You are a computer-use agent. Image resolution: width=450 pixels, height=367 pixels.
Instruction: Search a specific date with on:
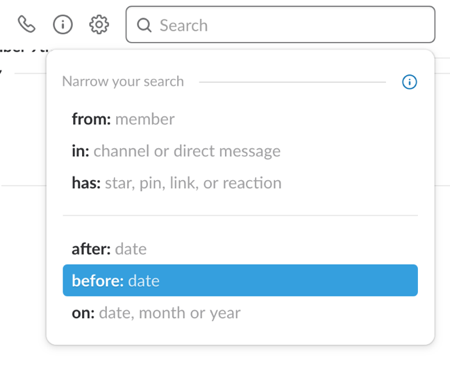(240, 313)
